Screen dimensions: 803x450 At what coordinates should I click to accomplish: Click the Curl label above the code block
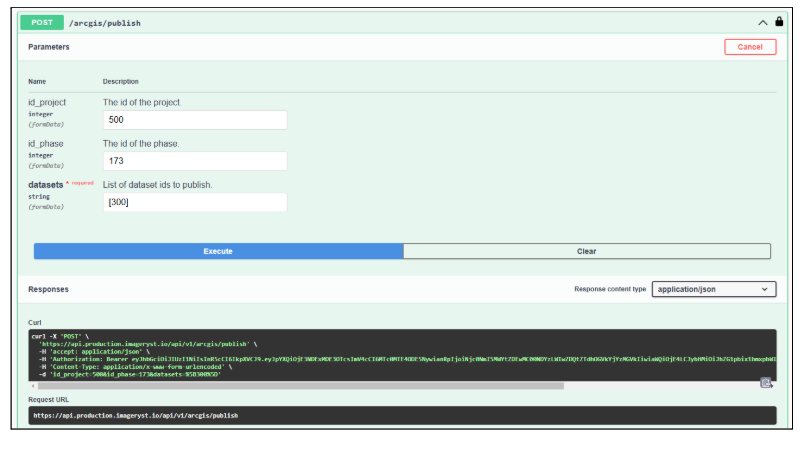coord(35,323)
